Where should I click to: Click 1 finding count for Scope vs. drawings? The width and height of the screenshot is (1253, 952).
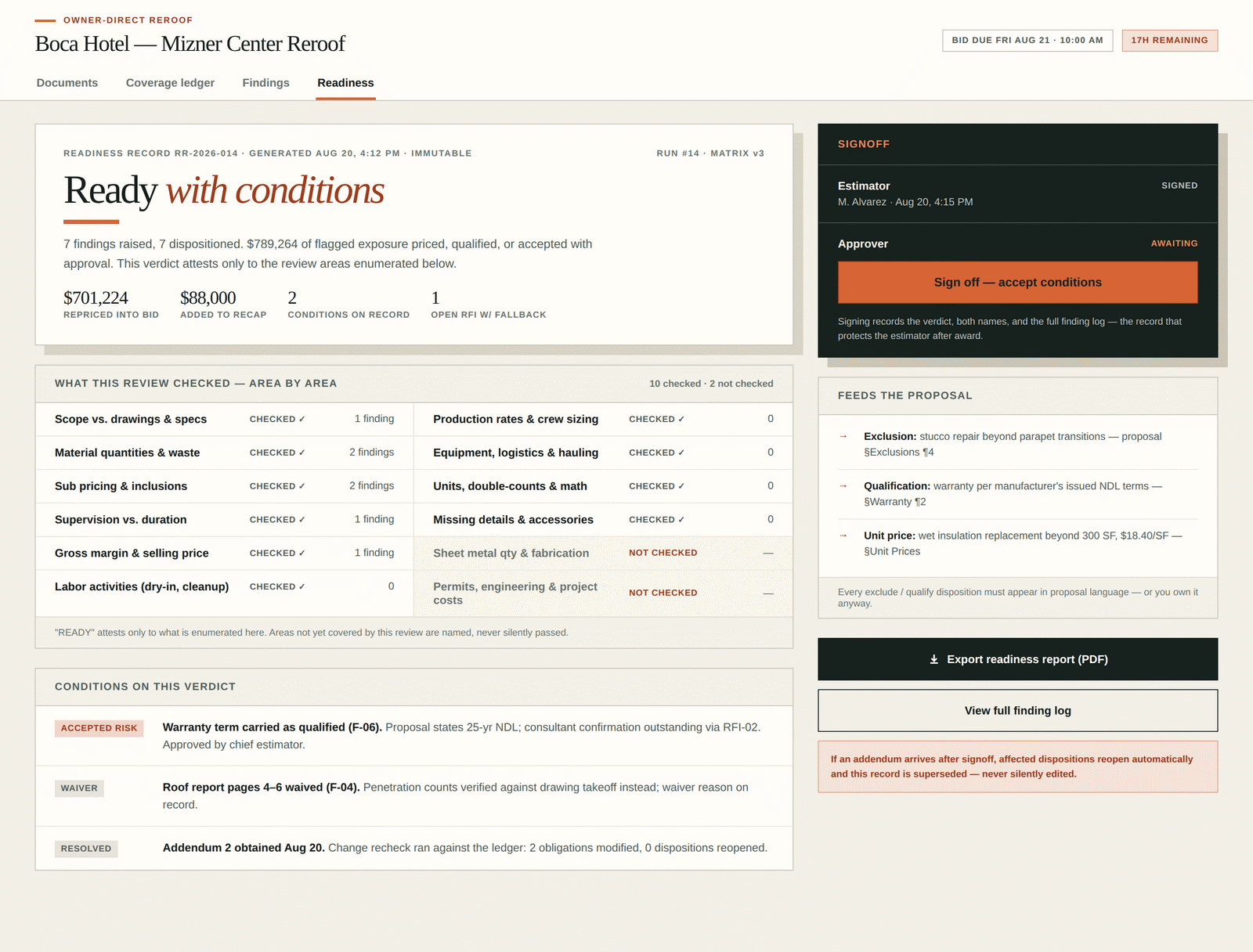[x=374, y=419]
